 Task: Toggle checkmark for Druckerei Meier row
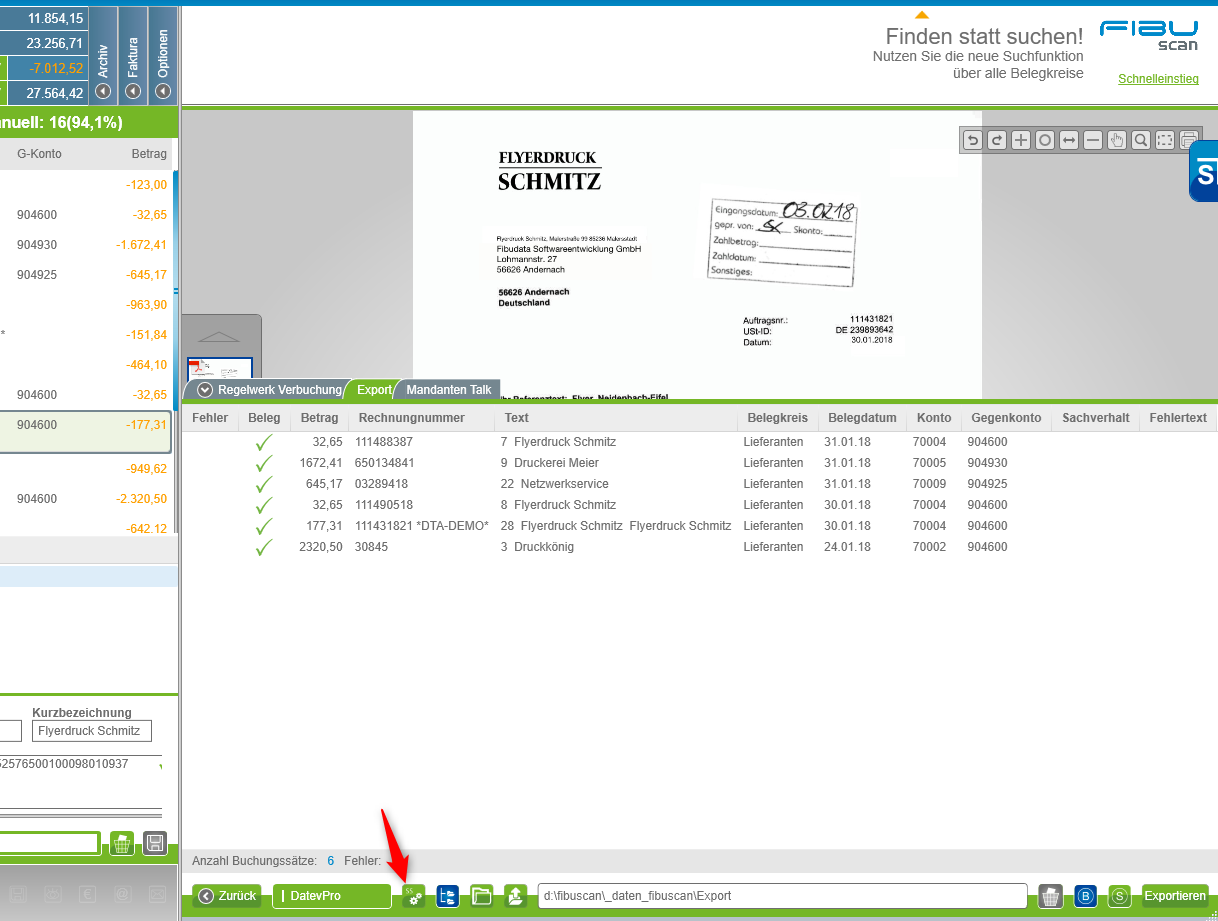[264, 463]
